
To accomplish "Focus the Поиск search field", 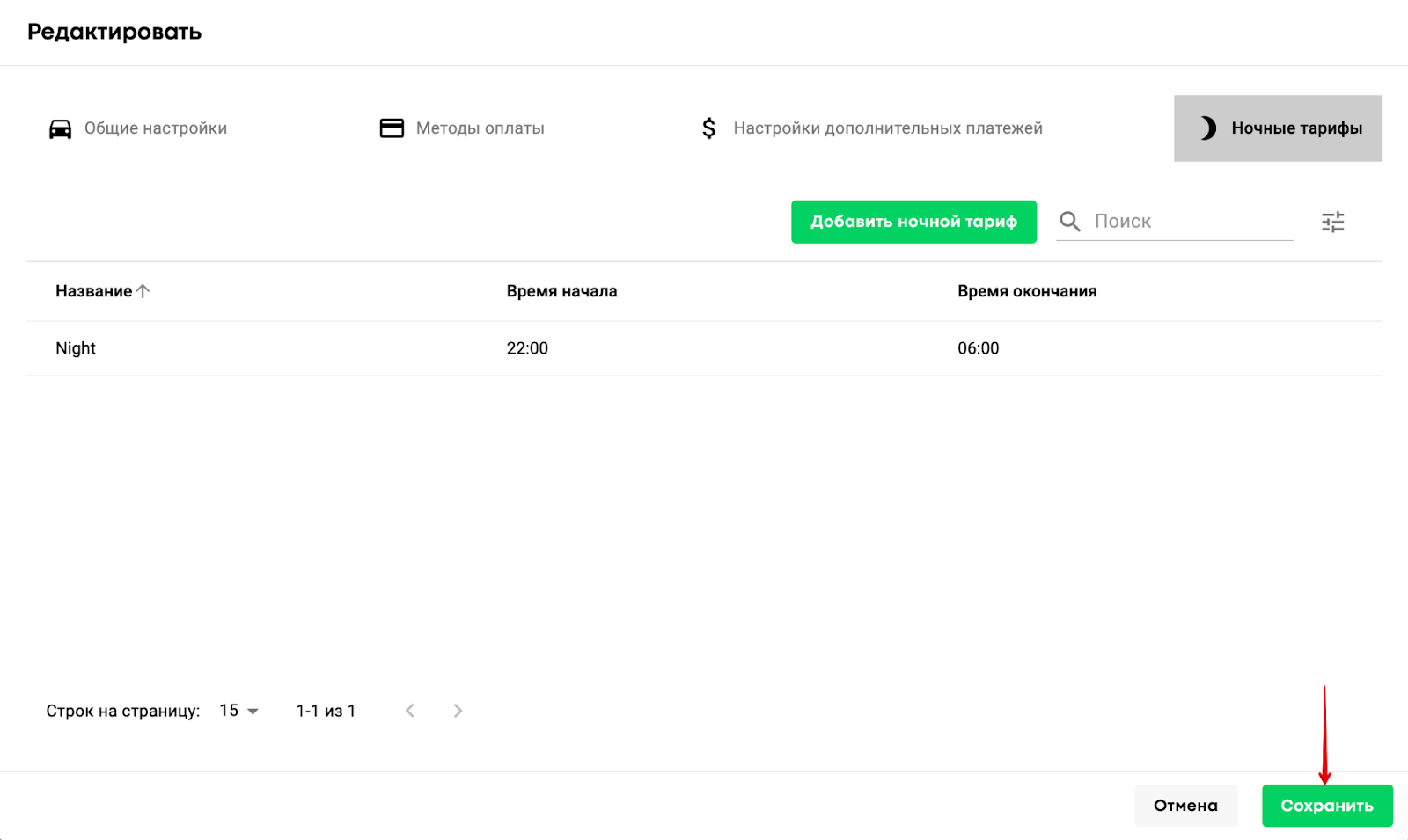I will point(1188,222).
